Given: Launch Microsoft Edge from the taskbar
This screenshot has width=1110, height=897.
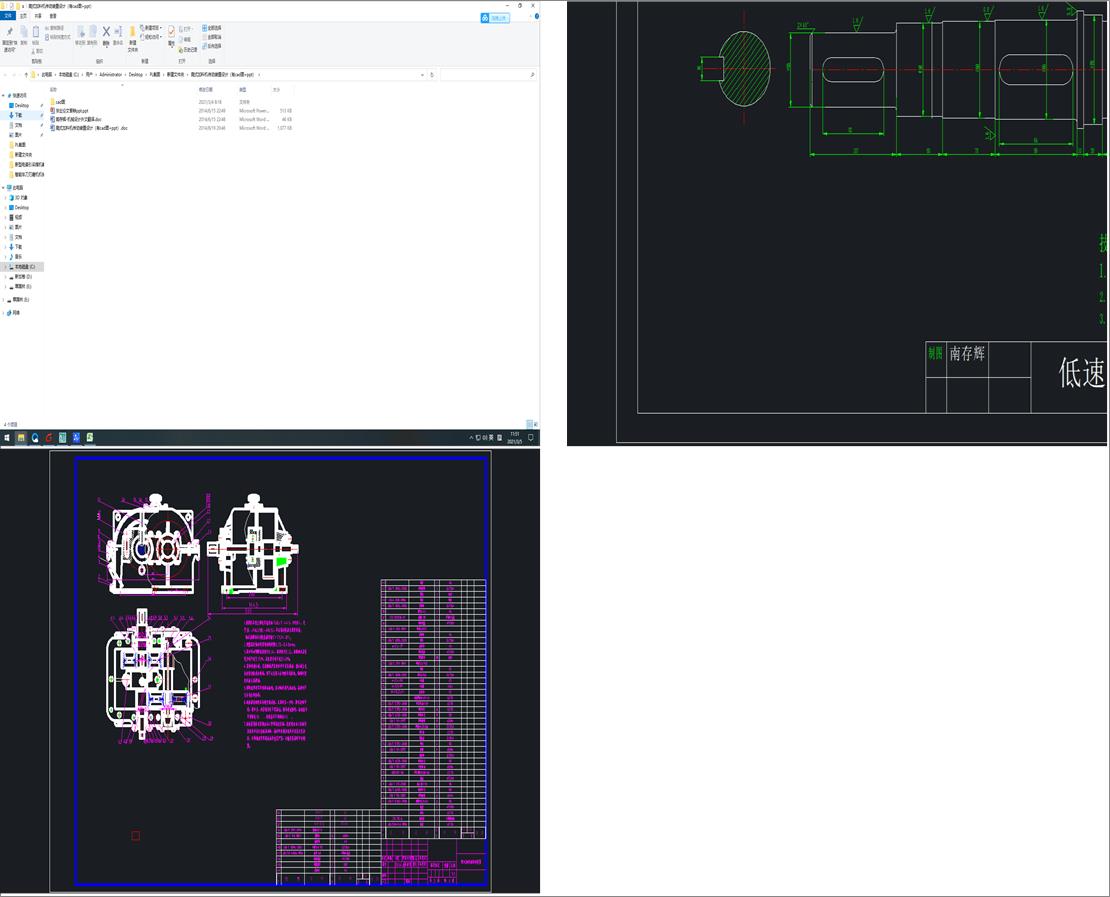Looking at the screenshot, I should pos(35,437).
